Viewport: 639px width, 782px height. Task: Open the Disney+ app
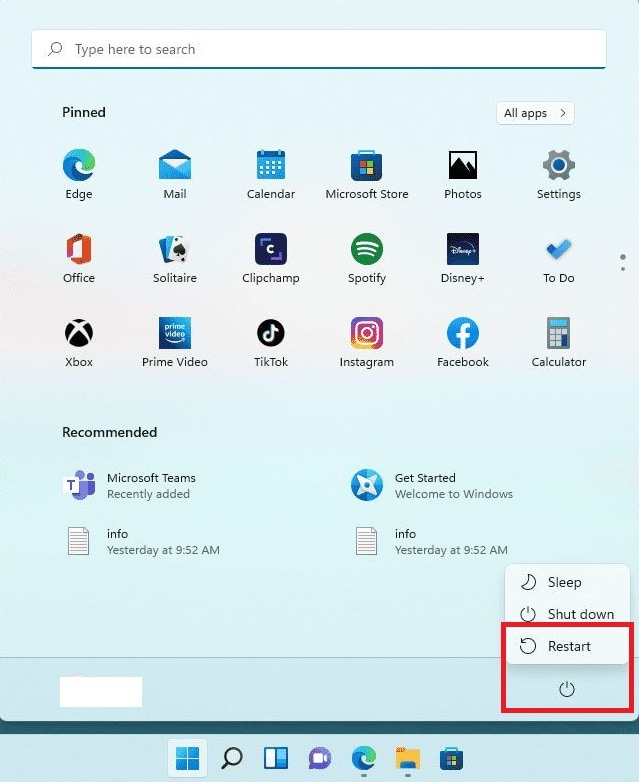(463, 258)
